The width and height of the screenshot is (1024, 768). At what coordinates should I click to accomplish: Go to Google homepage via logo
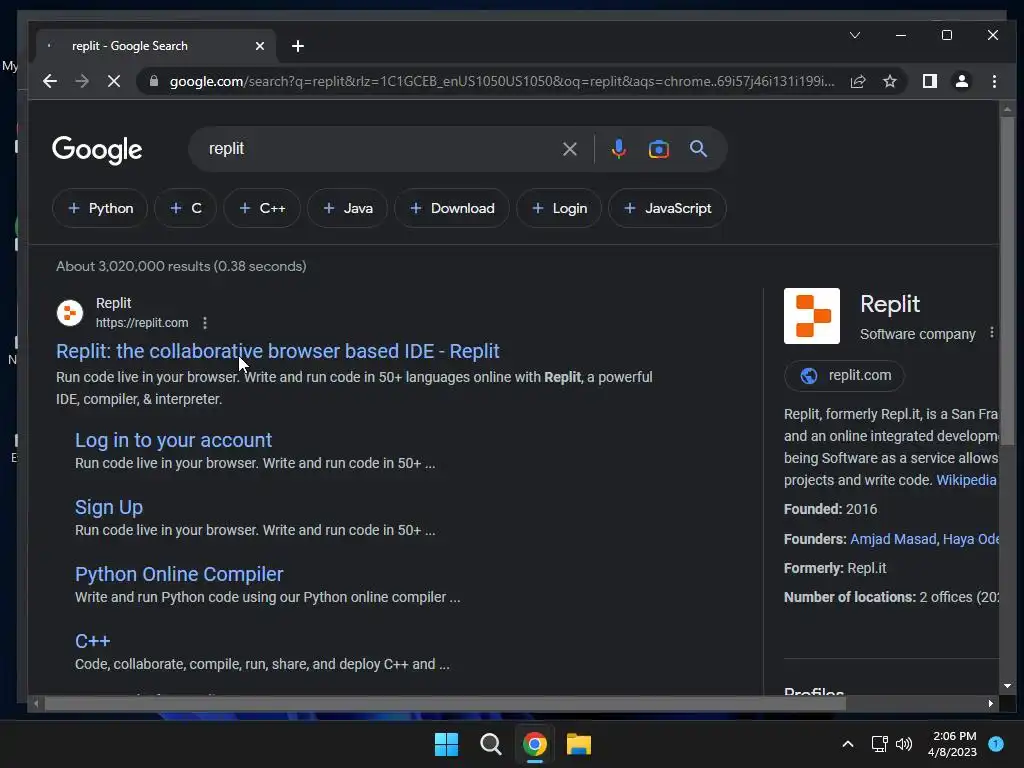pyautogui.click(x=97, y=150)
